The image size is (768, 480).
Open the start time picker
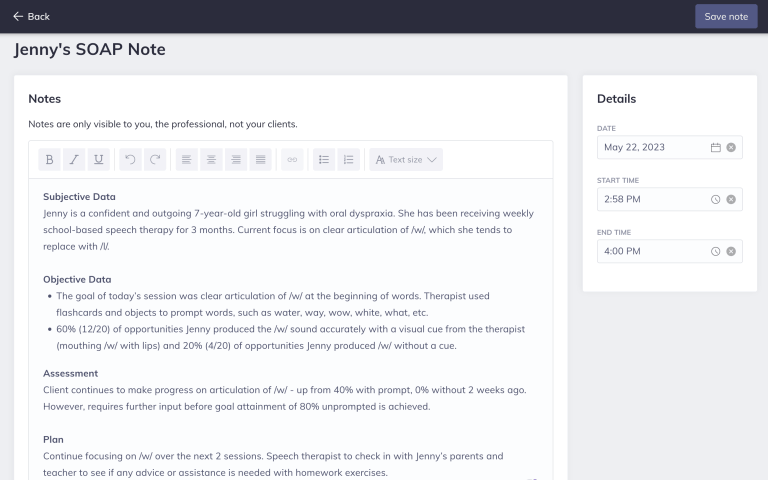pyautogui.click(x=715, y=199)
